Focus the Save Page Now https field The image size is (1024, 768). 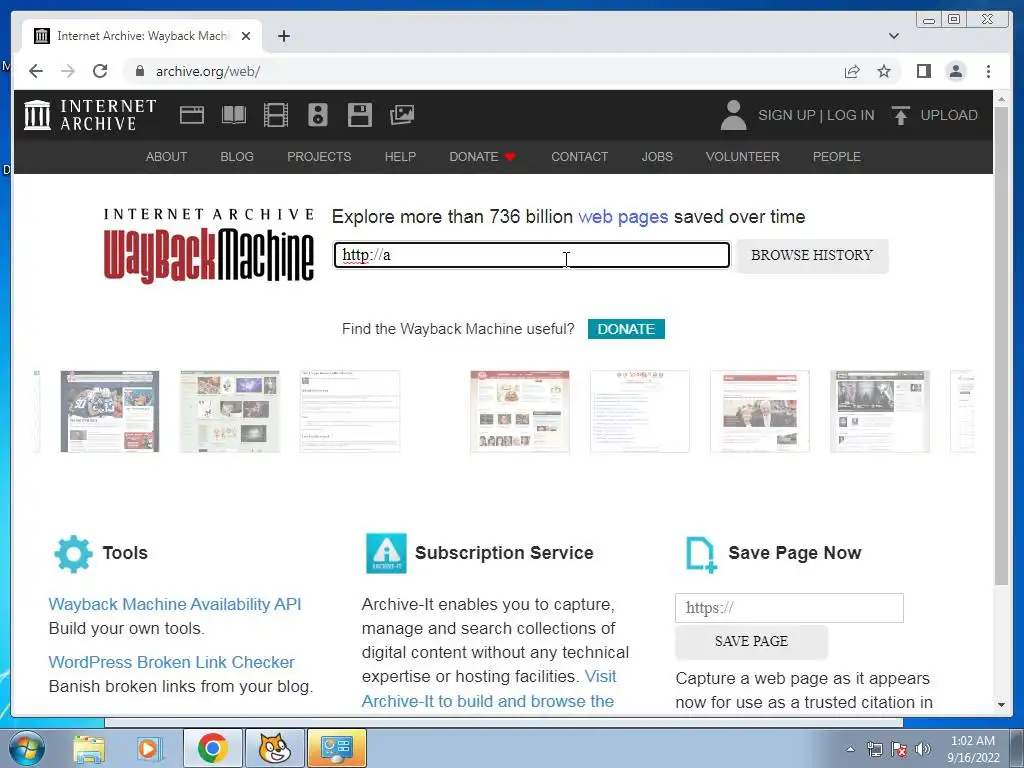[789, 608]
